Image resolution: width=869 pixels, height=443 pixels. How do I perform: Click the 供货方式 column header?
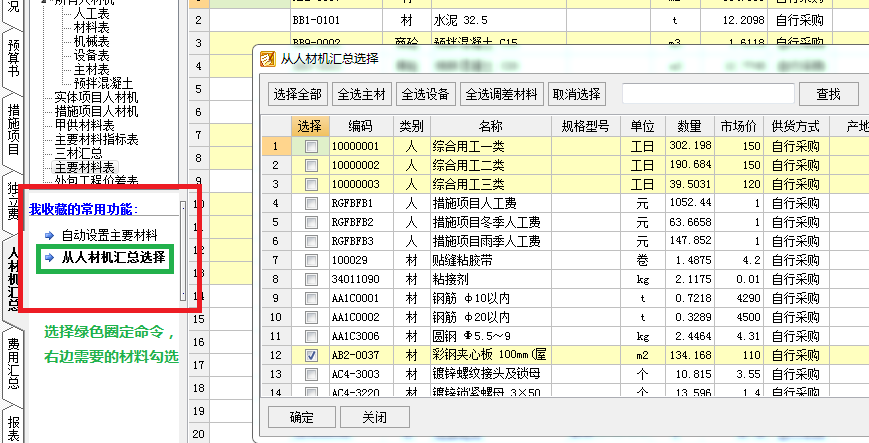click(x=796, y=126)
